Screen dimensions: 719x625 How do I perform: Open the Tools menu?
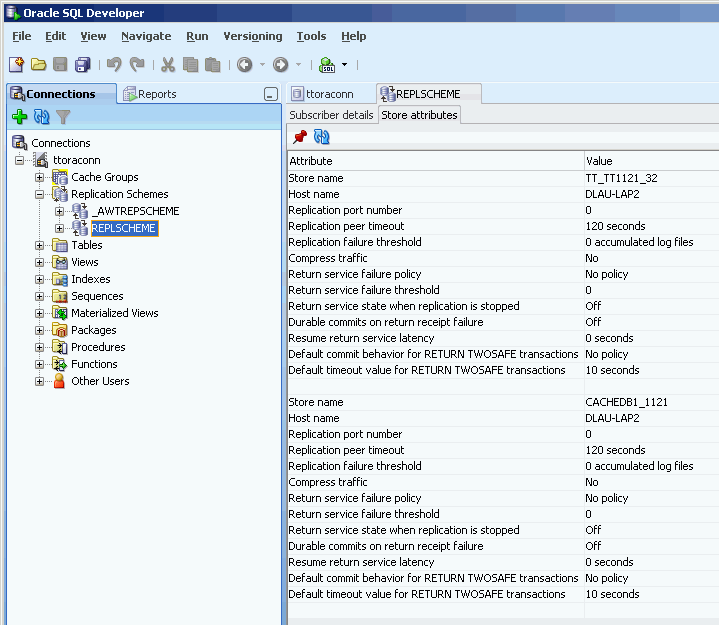point(311,36)
